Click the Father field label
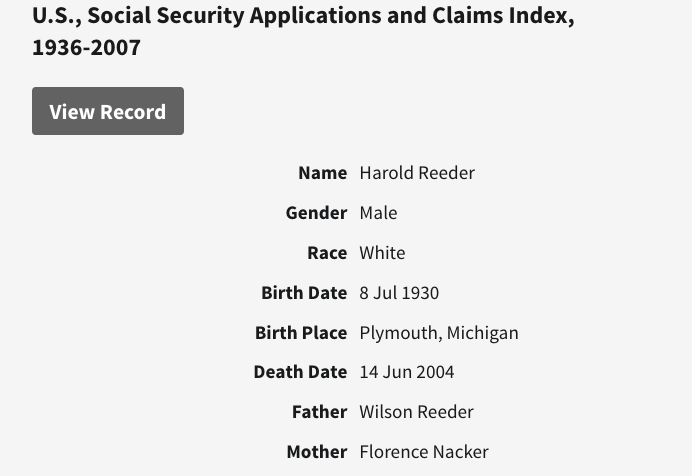The image size is (692, 476). coord(319,412)
